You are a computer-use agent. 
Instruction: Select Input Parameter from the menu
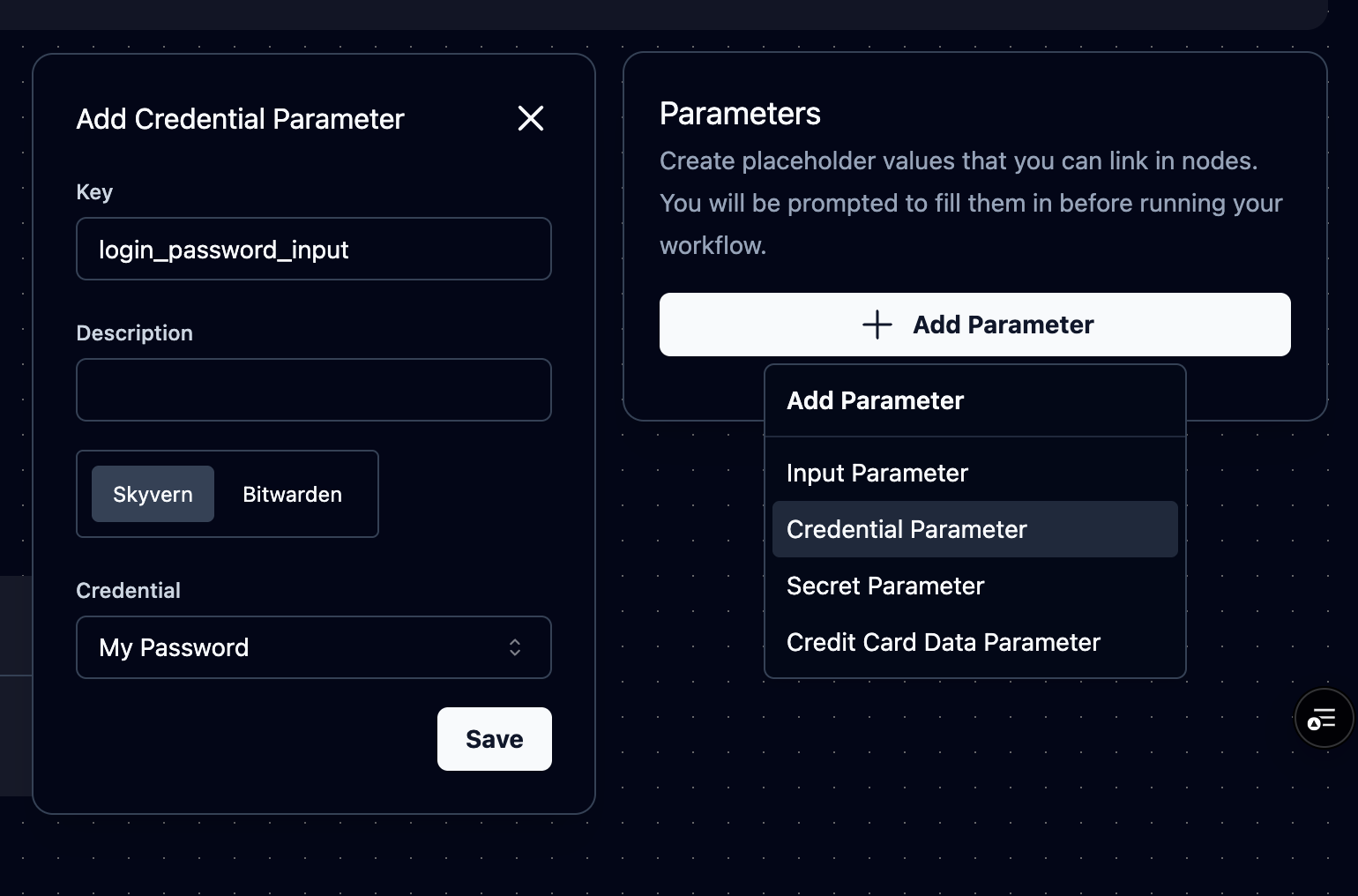pos(877,473)
